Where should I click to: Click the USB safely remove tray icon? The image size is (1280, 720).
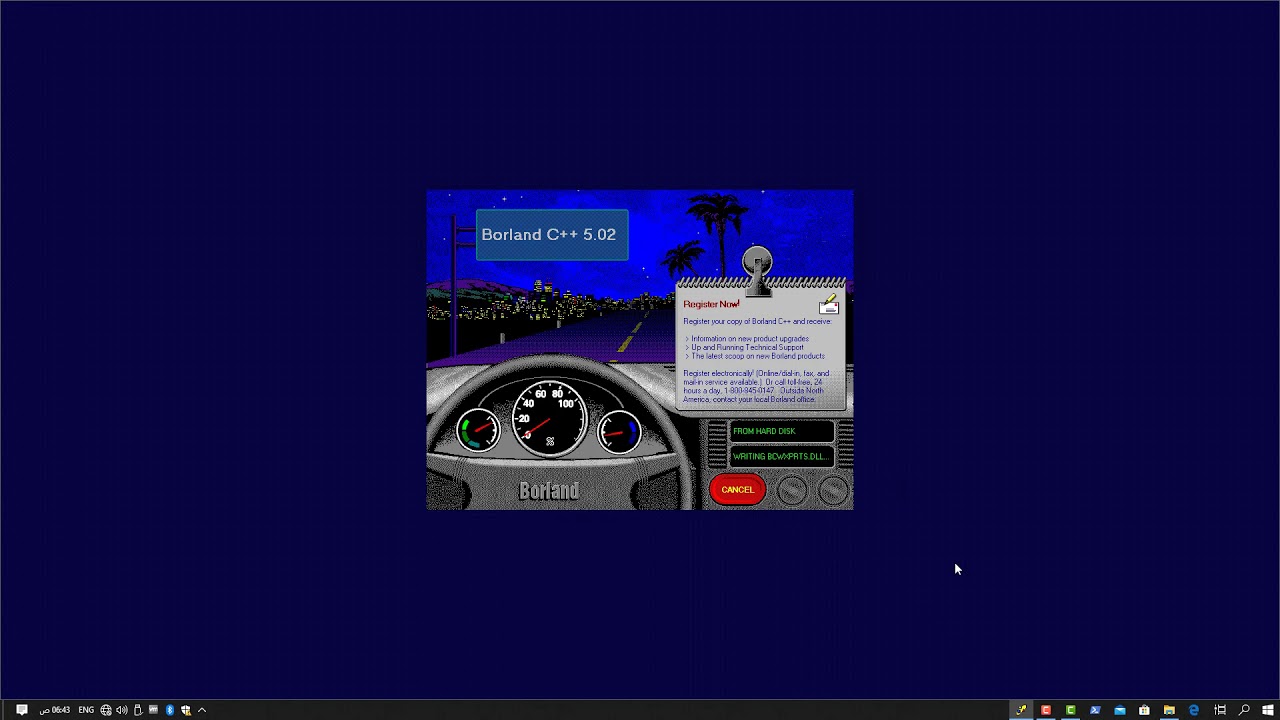click(138, 710)
